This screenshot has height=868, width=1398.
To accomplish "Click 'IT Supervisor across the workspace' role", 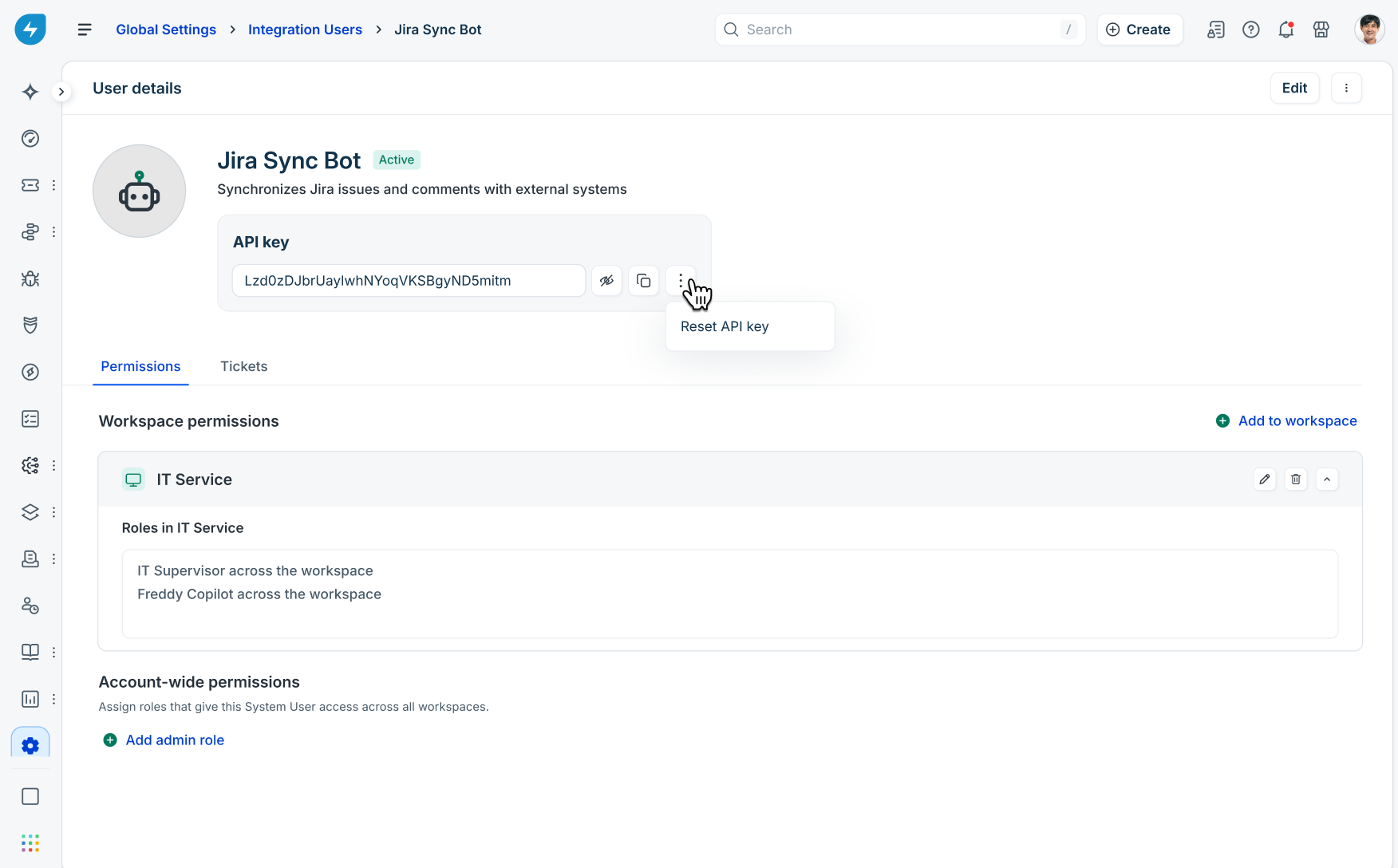I will point(255,570).
